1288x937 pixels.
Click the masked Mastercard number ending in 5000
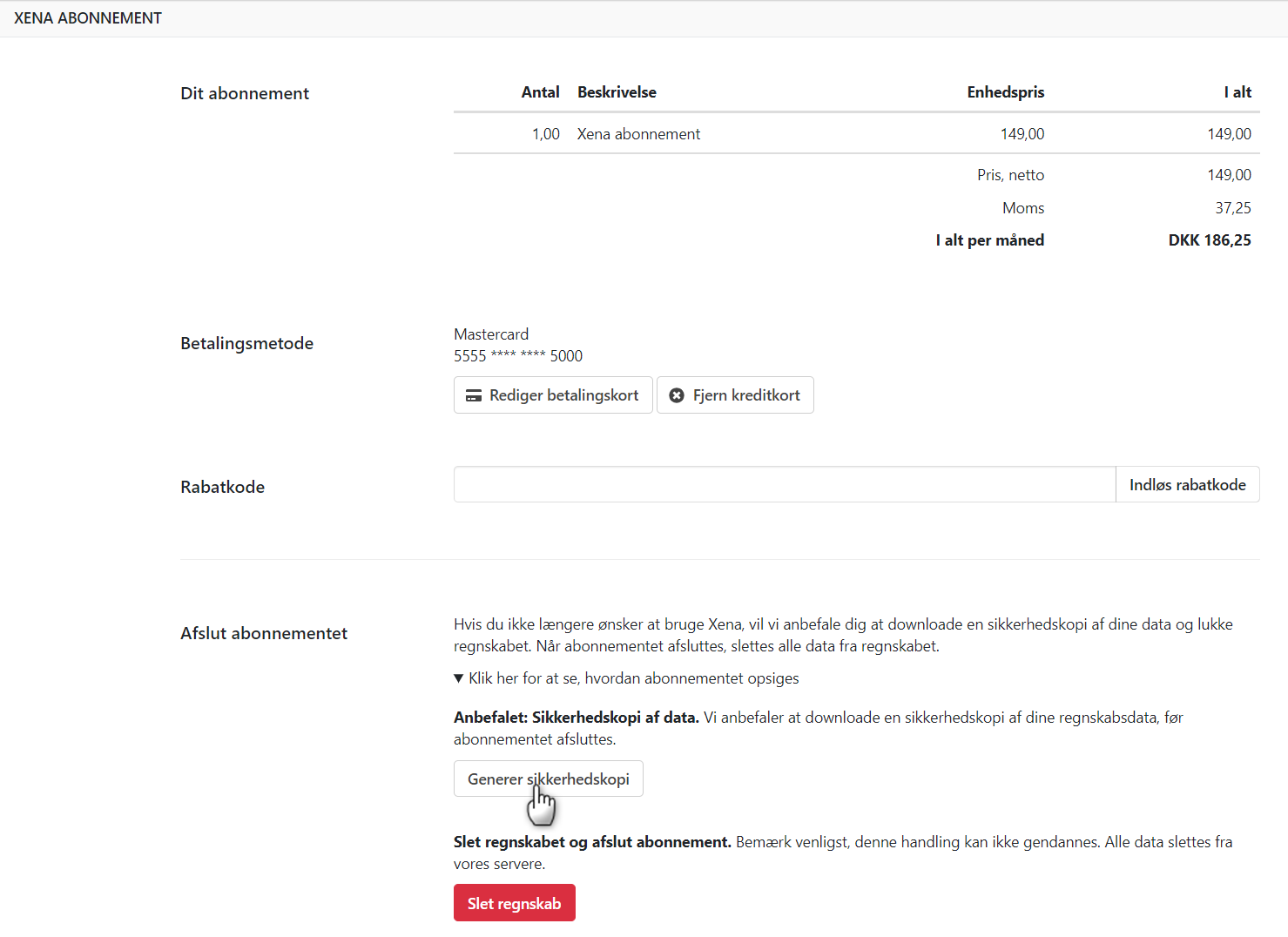coord(518,356)
